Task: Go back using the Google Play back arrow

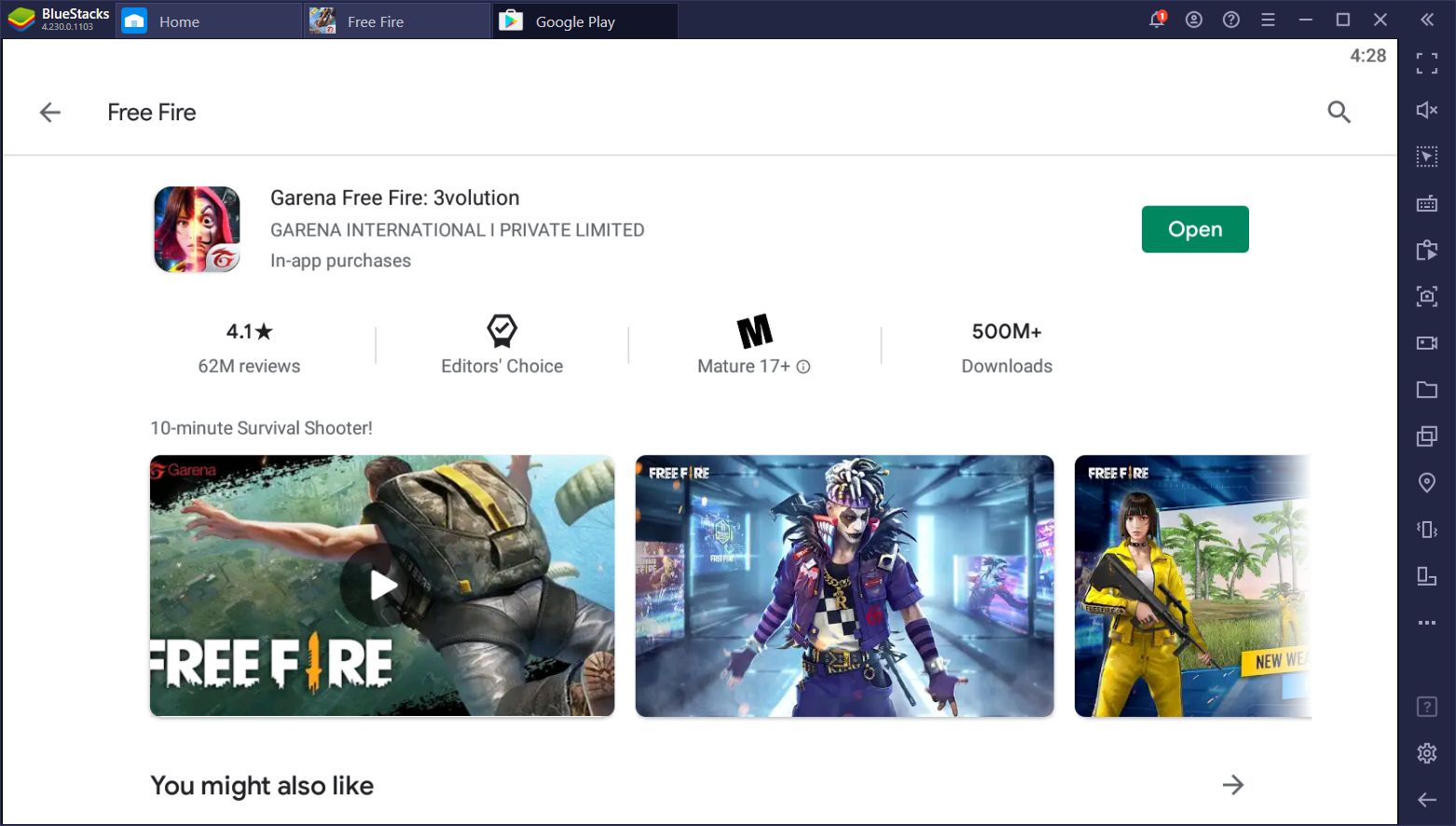Action: pos(50,113)
